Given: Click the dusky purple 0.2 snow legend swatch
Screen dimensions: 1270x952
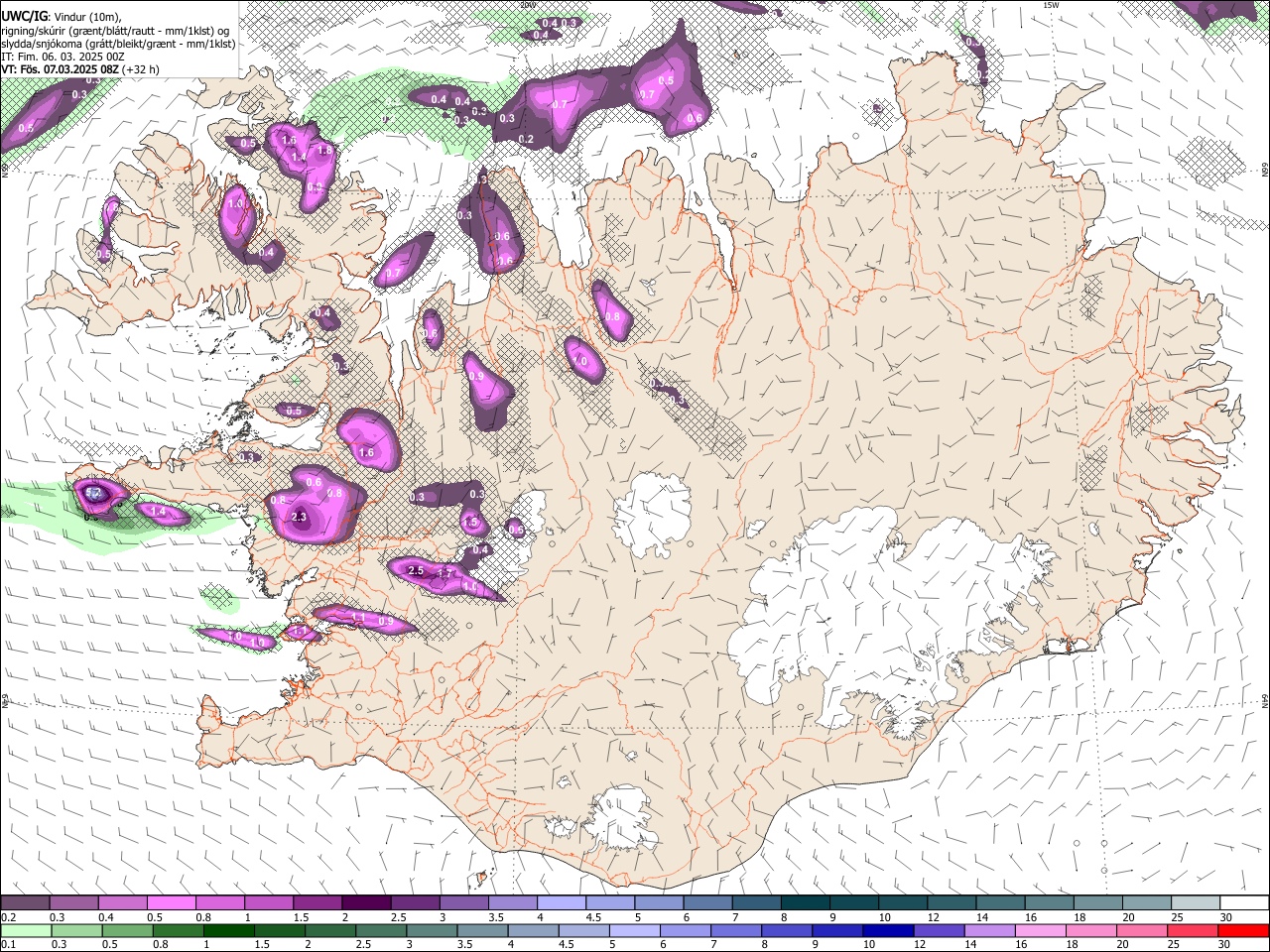Looking at the screenshot, I should (x=25, y=902).
